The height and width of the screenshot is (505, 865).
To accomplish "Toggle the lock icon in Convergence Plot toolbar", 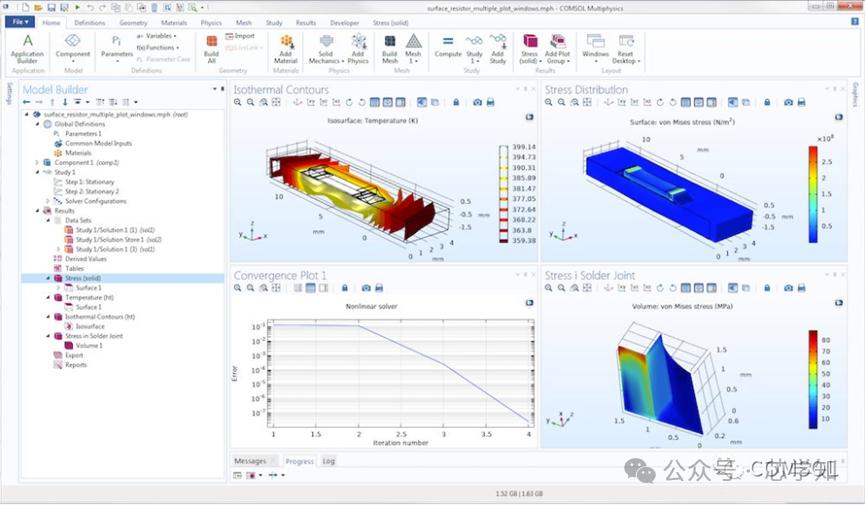I will click(345, 288).
